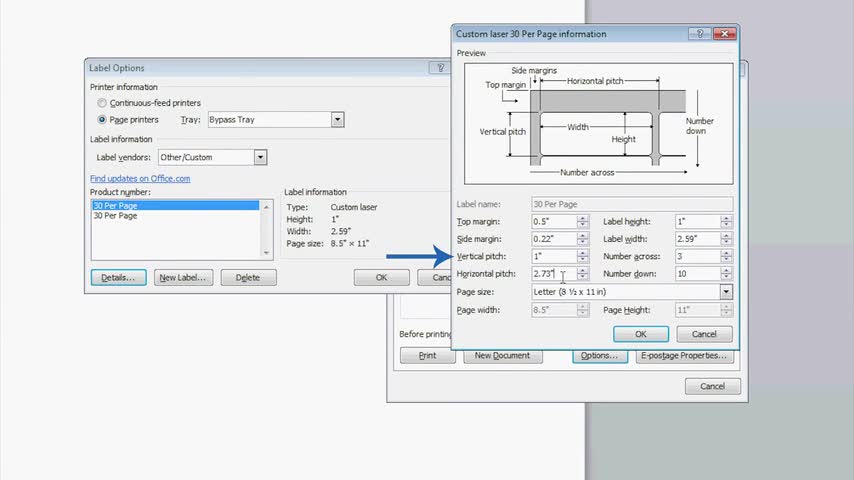Click the Label width stepper arrows

727,239
